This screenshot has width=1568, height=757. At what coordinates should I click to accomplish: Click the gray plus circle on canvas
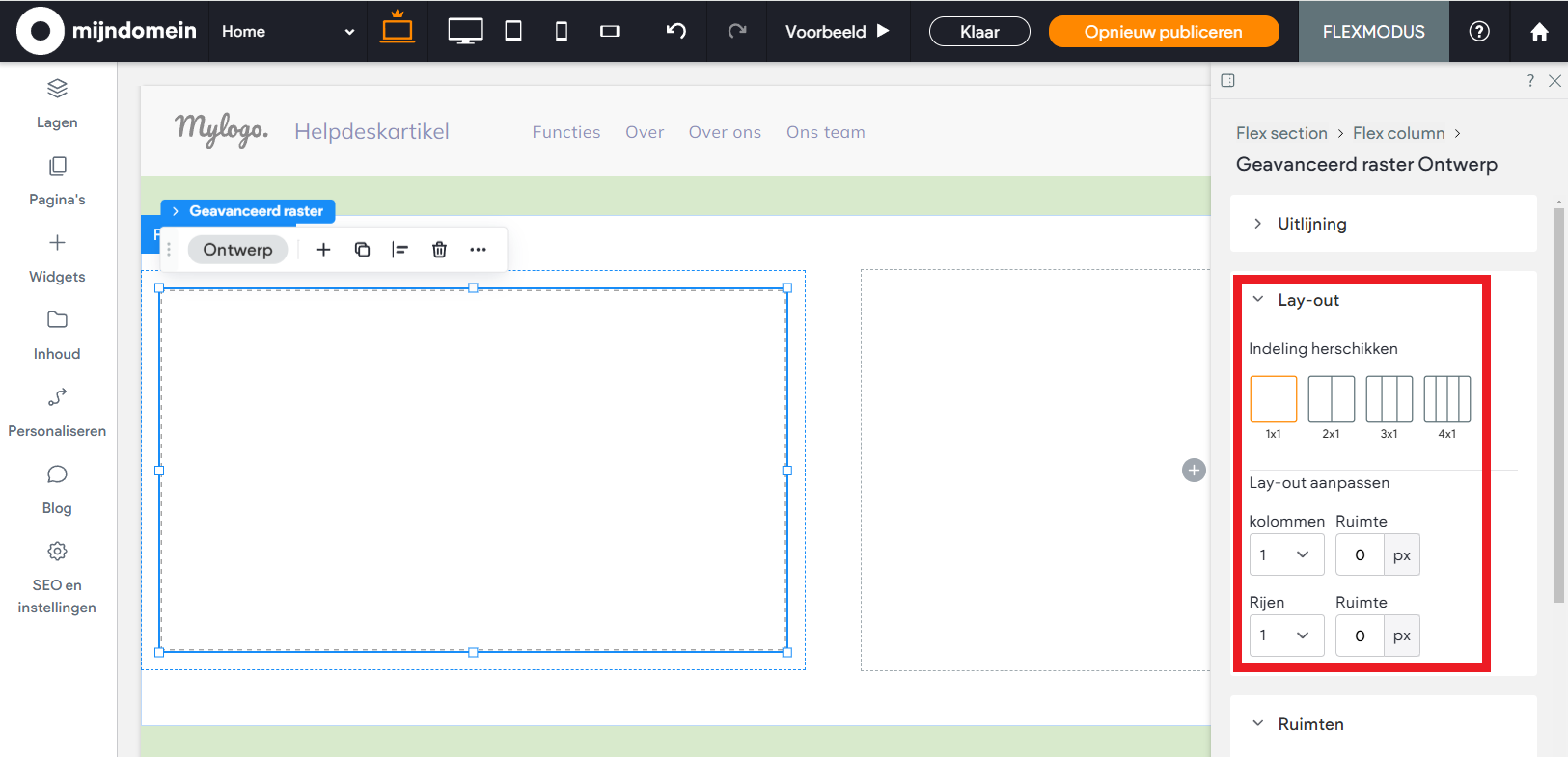[1194, 470]
